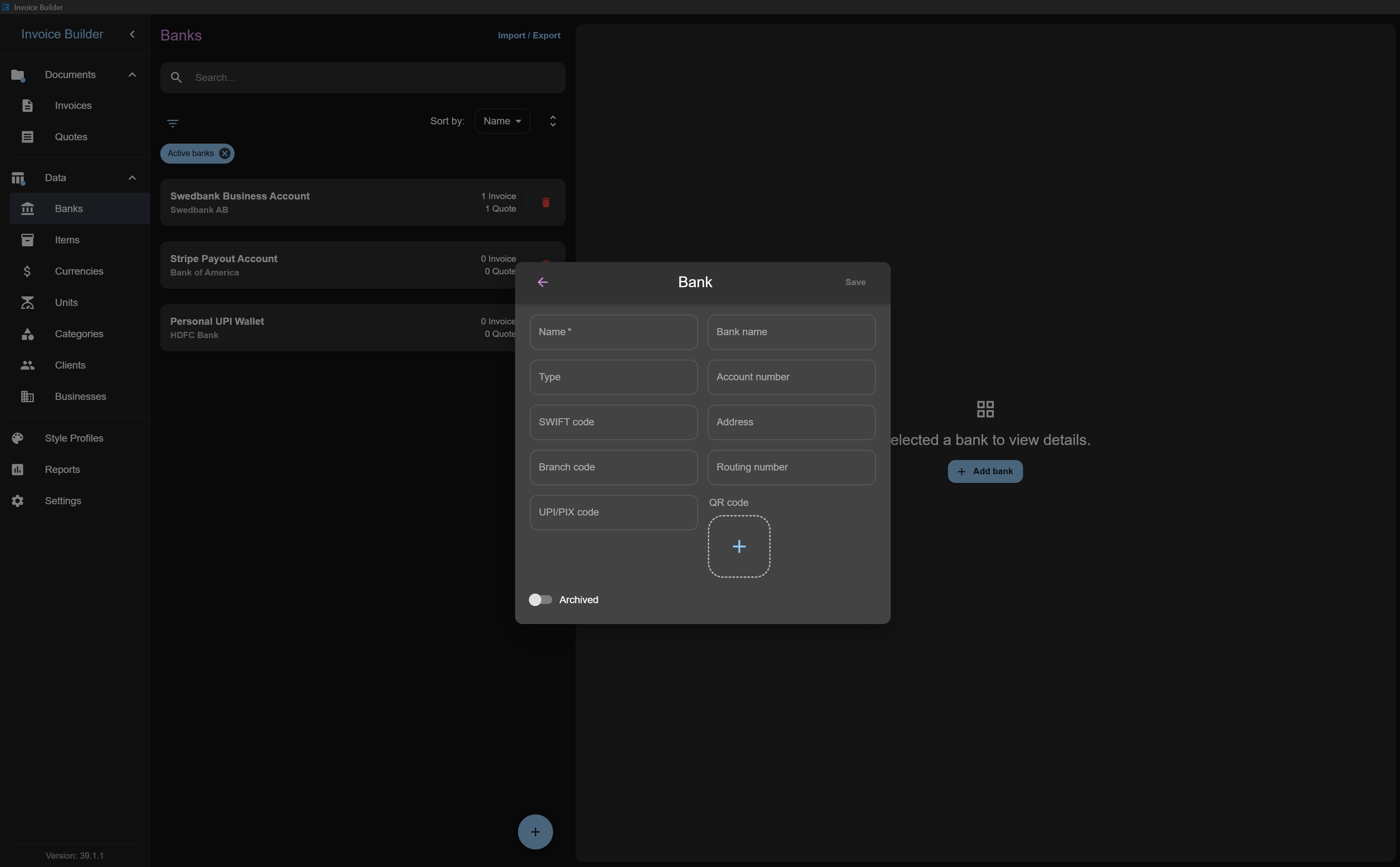Collapse the Documents group

coord(132,75)
